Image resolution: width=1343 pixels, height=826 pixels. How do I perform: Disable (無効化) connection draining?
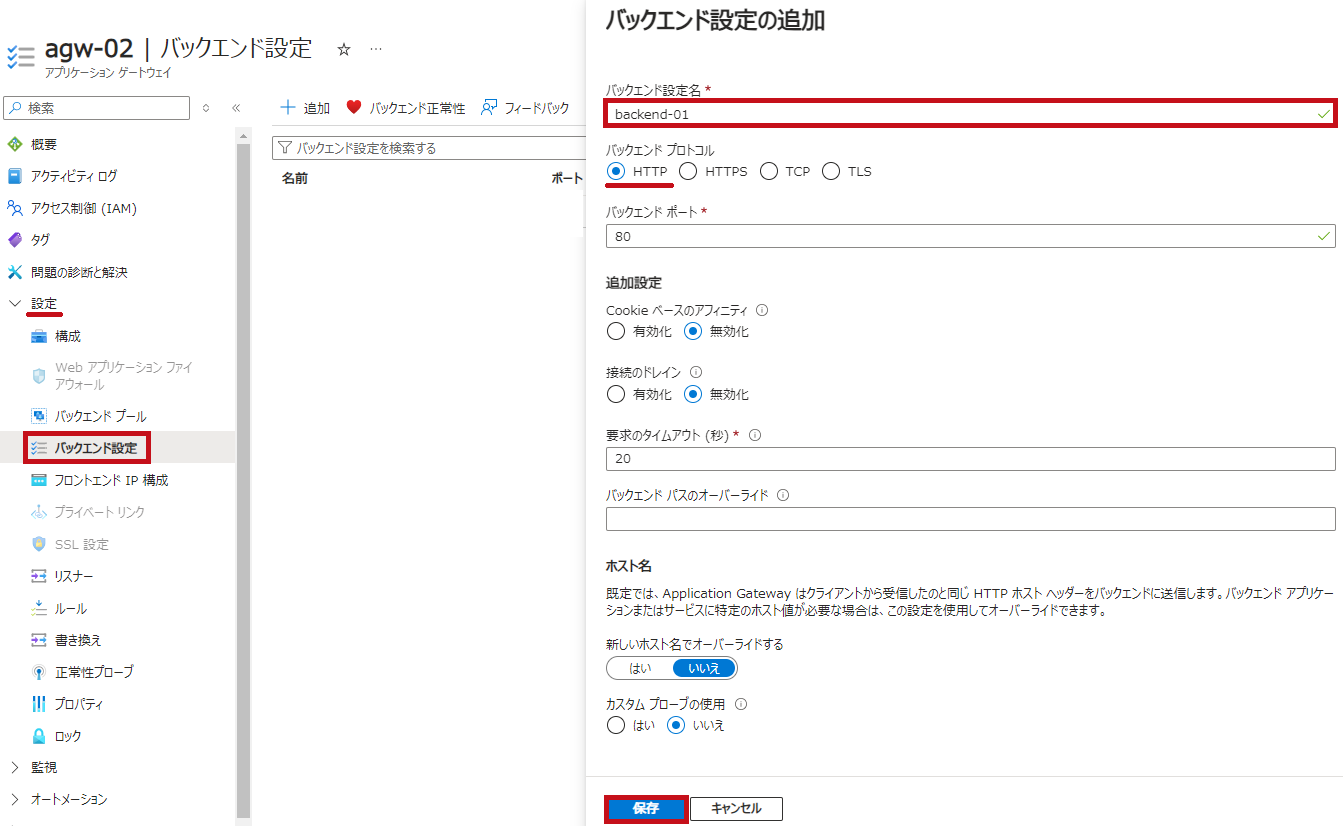point(693,394)
